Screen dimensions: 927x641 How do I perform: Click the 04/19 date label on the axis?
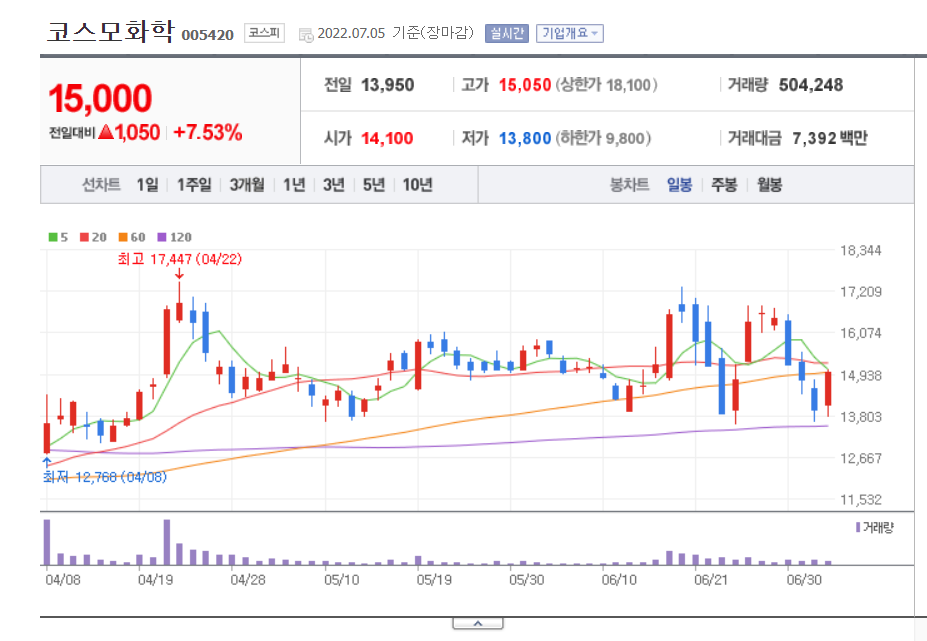click(155, 580)
